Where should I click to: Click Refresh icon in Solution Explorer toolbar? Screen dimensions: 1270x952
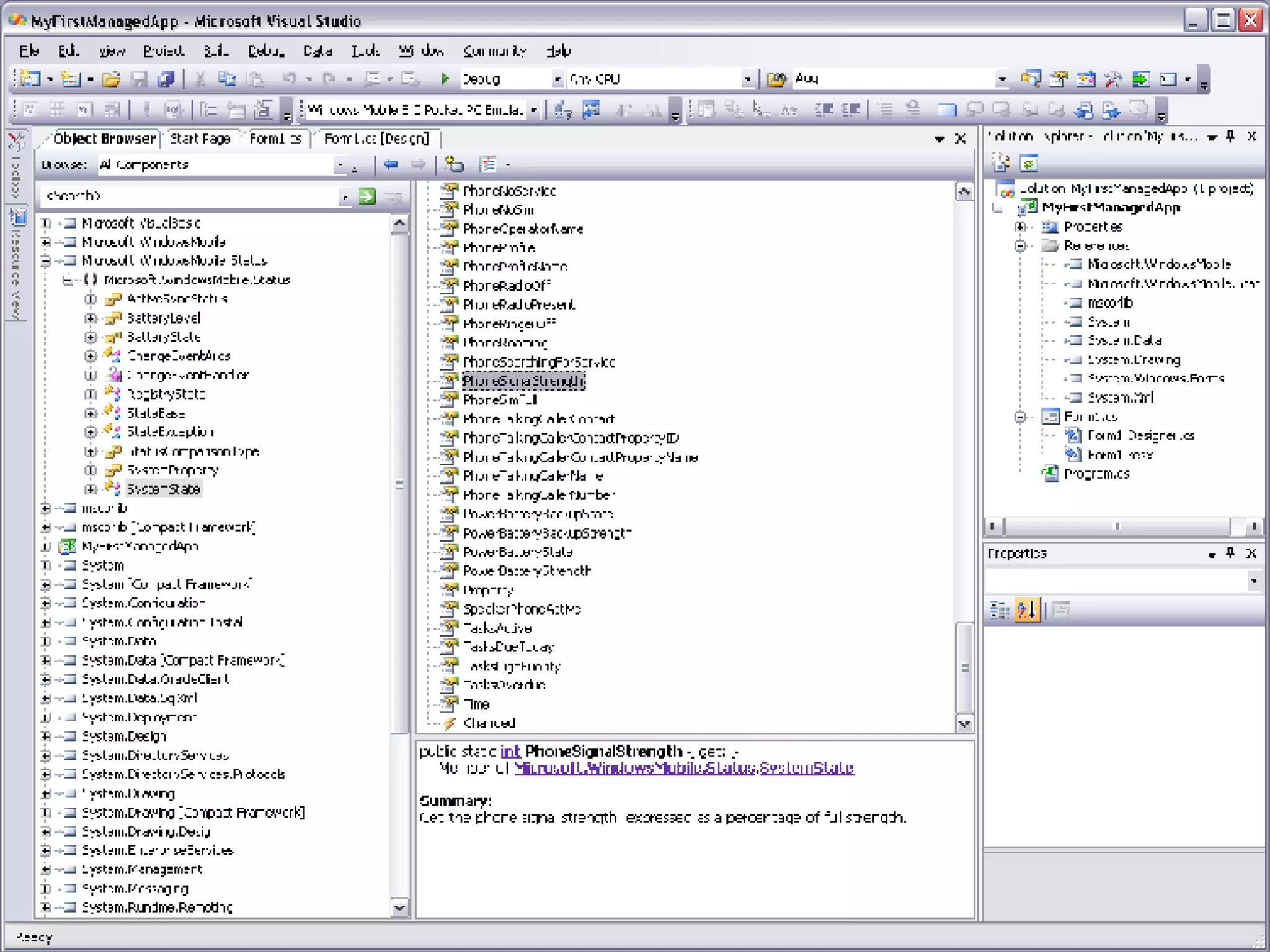pyautogui.click(x=1029, y=164)
